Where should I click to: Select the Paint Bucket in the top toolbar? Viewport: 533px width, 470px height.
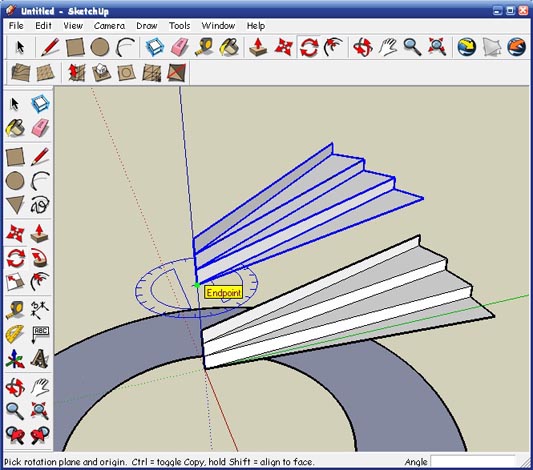[229, 47]
